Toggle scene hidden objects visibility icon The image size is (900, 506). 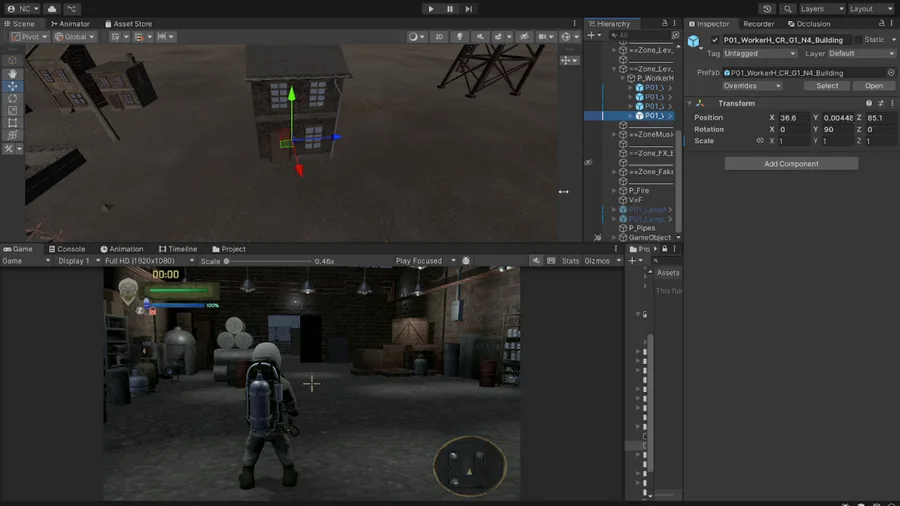coord(524,36)
